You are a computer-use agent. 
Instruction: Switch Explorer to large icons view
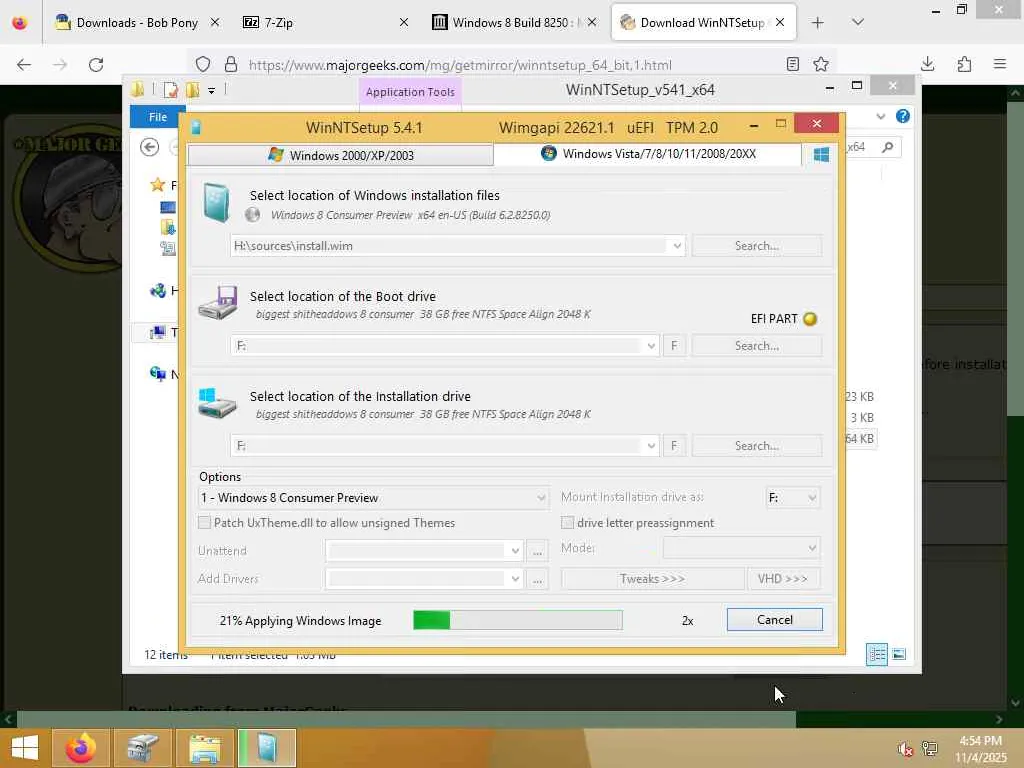[x=899, y=654]
